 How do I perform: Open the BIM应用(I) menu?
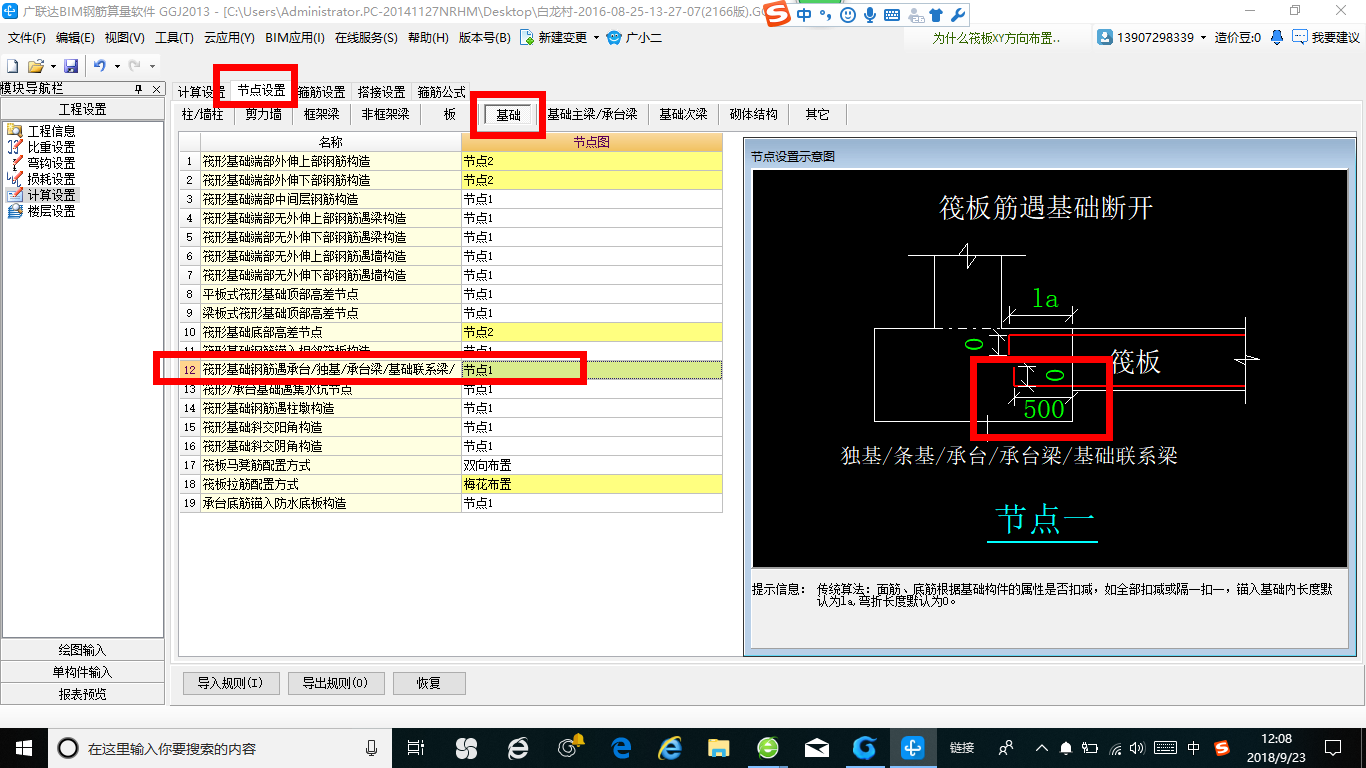(295, 38)
